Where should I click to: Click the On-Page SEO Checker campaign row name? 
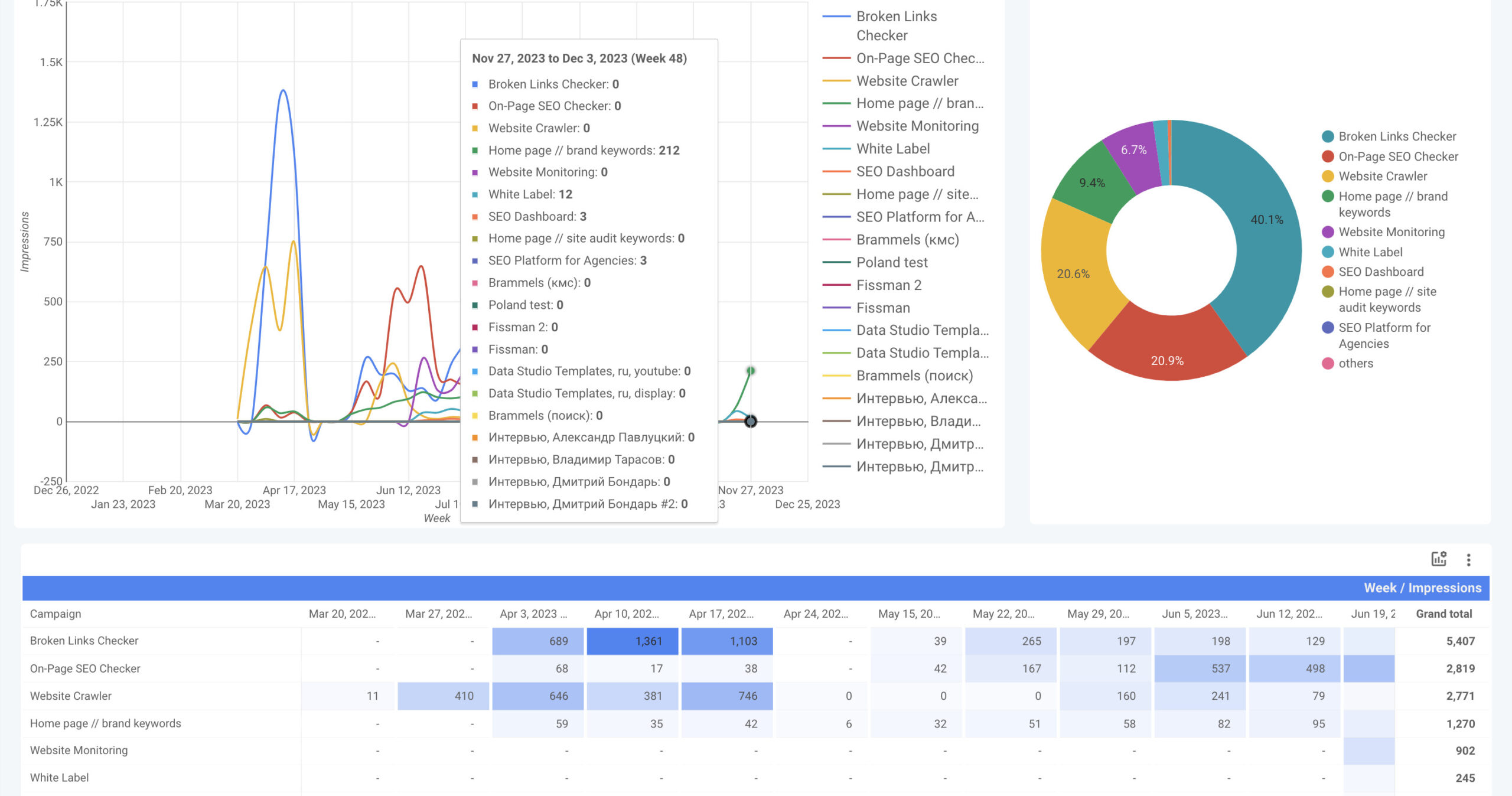[85, 668]
